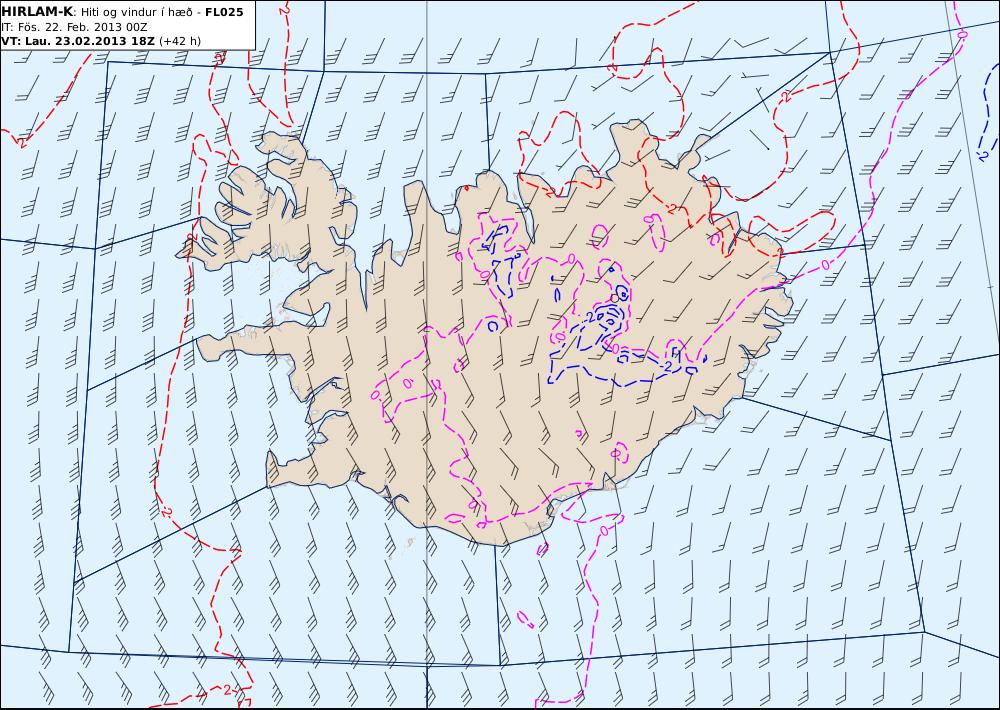Click the Hiti og vindur í hæð caption

(136, 13)
